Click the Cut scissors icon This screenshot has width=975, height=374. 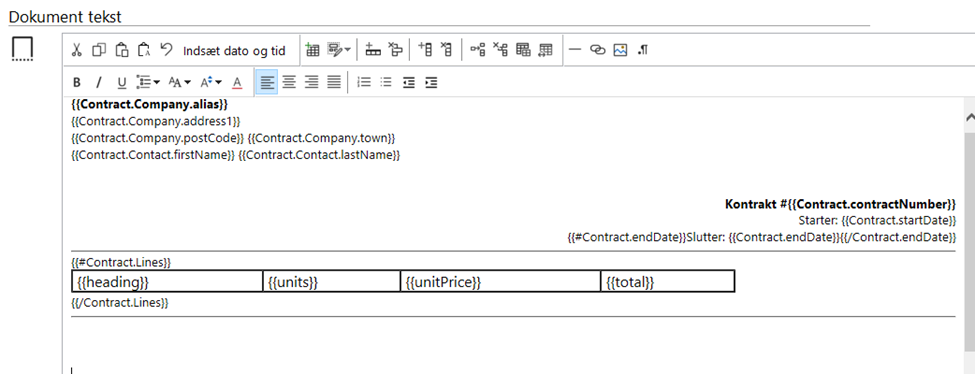76,50
